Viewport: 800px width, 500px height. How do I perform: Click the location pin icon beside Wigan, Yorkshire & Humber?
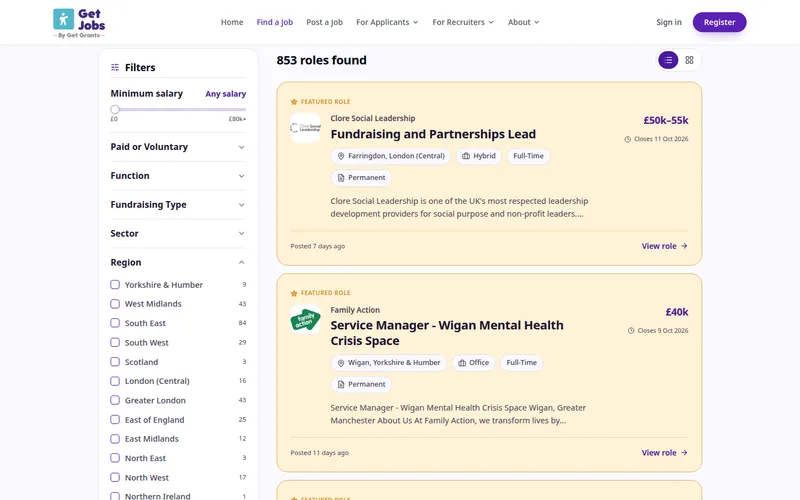[x=341, y=363]
